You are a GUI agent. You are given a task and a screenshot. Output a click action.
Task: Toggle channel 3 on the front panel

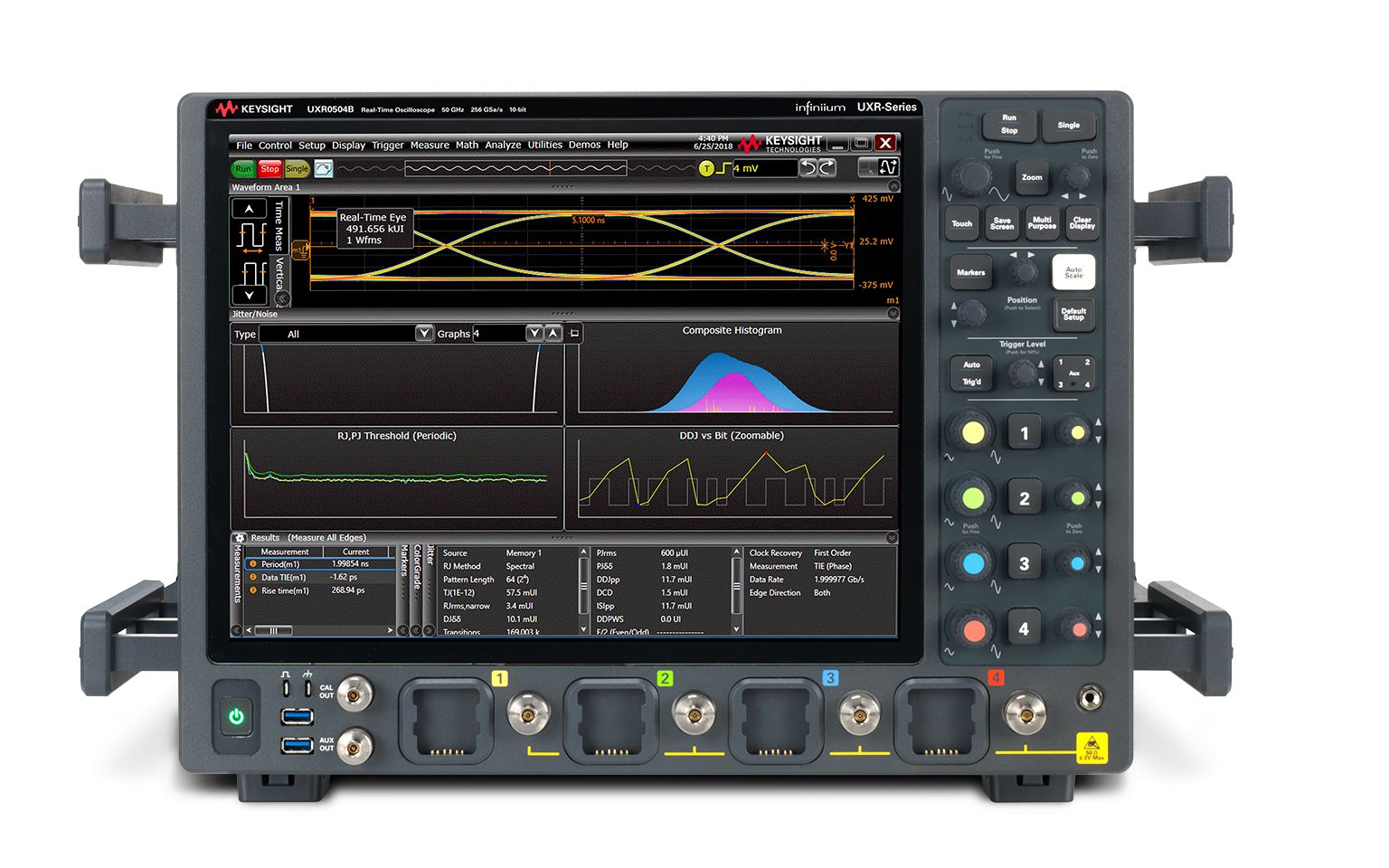pos(1024,564)
